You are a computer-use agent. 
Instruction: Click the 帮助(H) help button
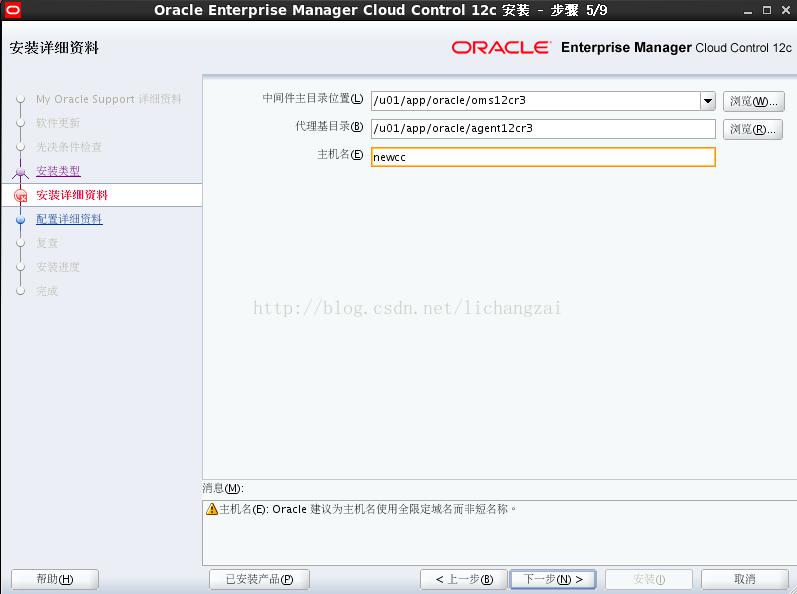point(55,579)
